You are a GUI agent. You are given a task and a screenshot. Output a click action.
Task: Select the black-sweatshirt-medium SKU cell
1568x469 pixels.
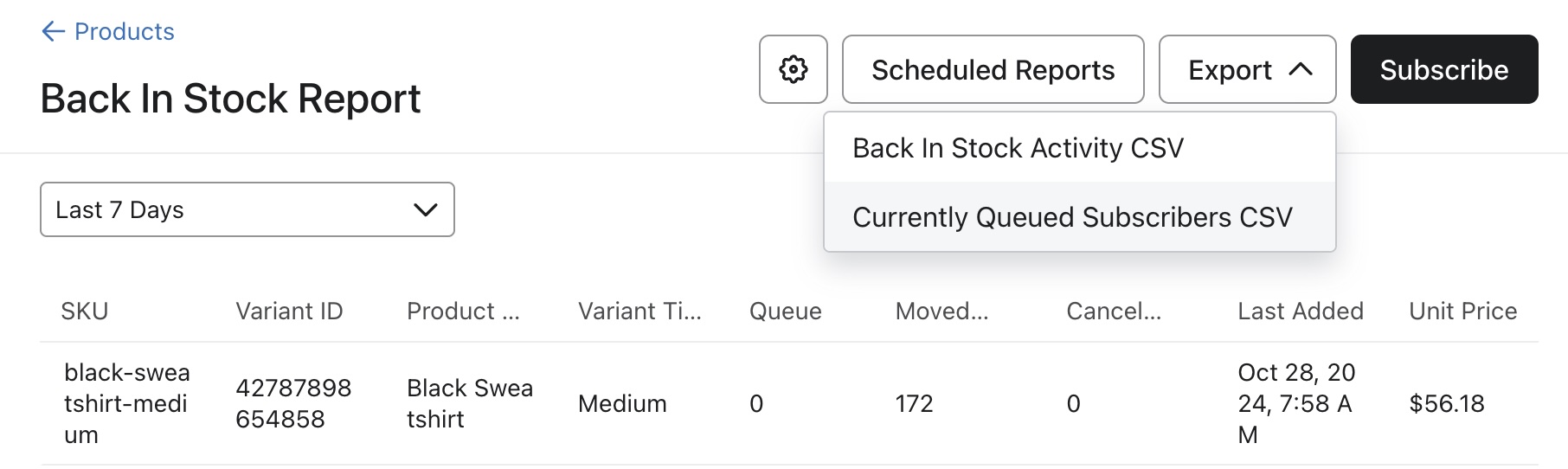click(x=126, y=403)
